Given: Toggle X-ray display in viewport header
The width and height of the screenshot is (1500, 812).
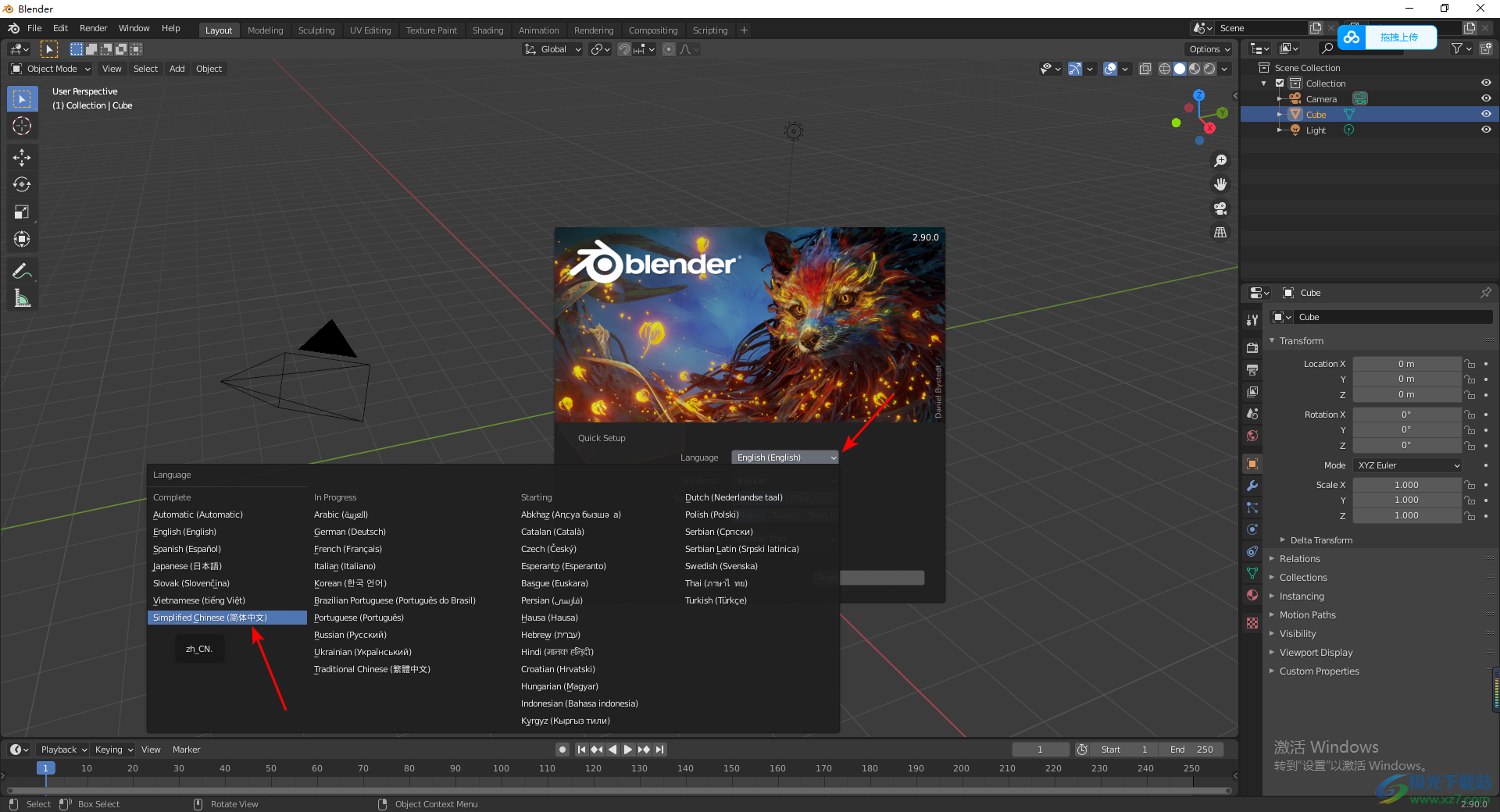Looking at the screenshot, I should click(x=1145, y=69).
